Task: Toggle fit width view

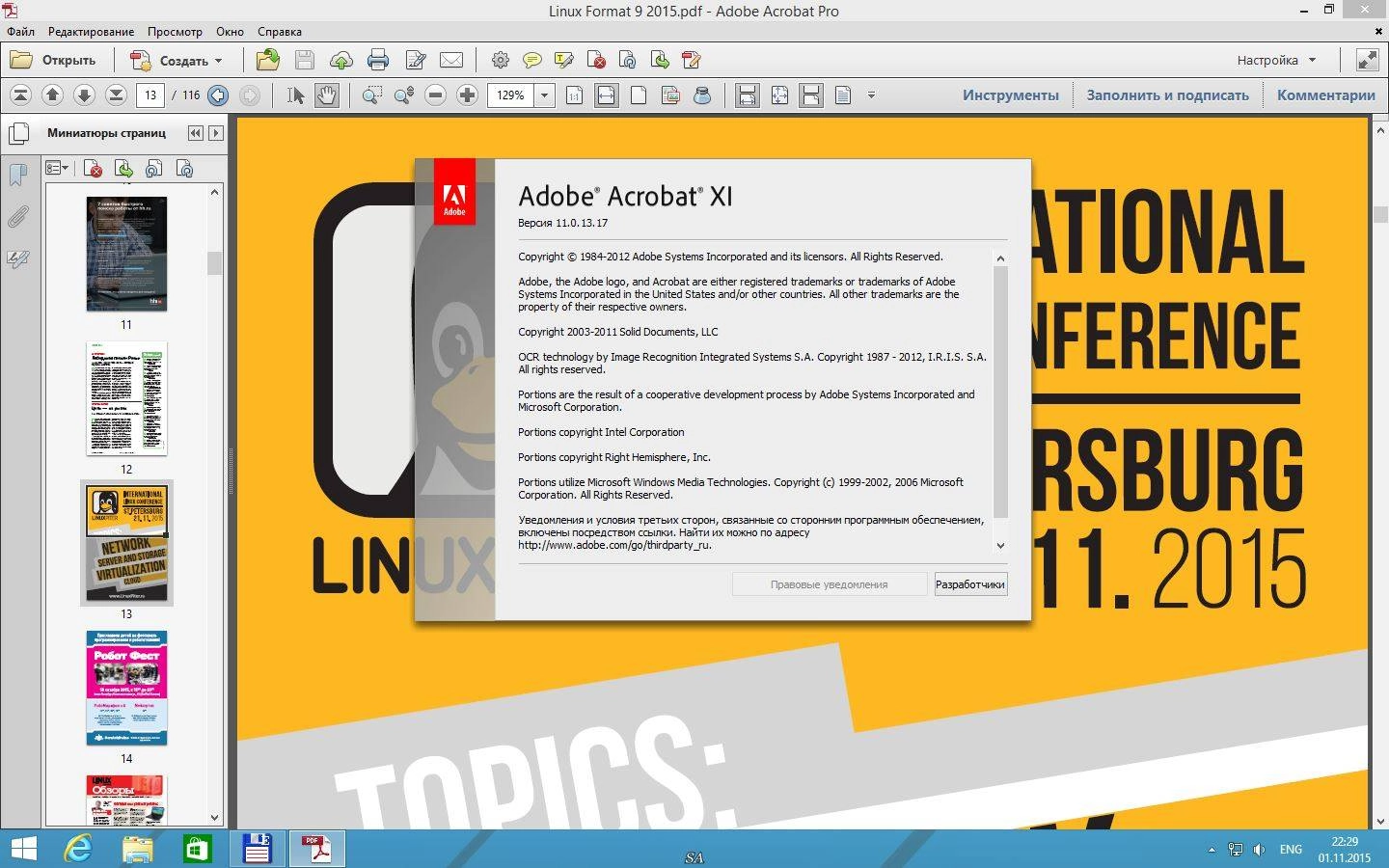Action: click(x=606, y=95)
